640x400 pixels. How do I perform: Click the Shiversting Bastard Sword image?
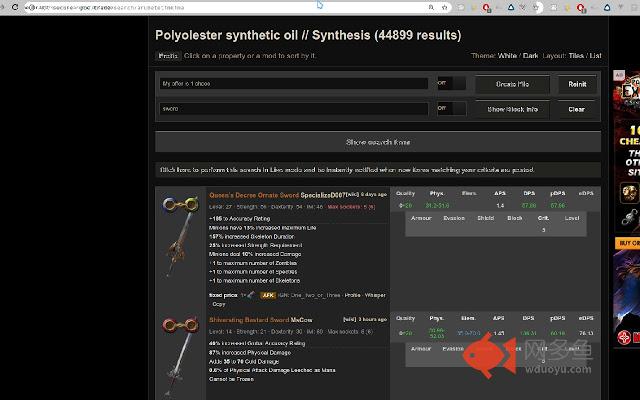tap(178, 363)
